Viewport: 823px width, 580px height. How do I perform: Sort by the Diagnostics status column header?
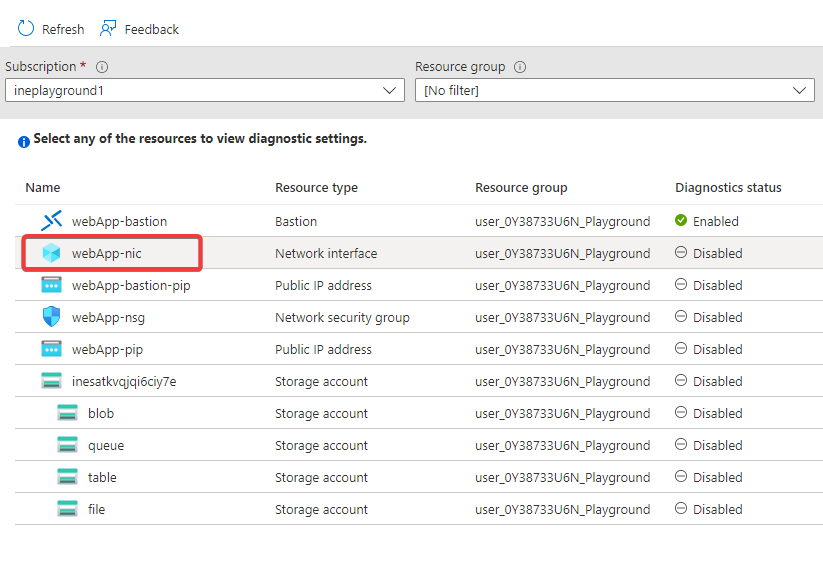click(x=728, y=187)
